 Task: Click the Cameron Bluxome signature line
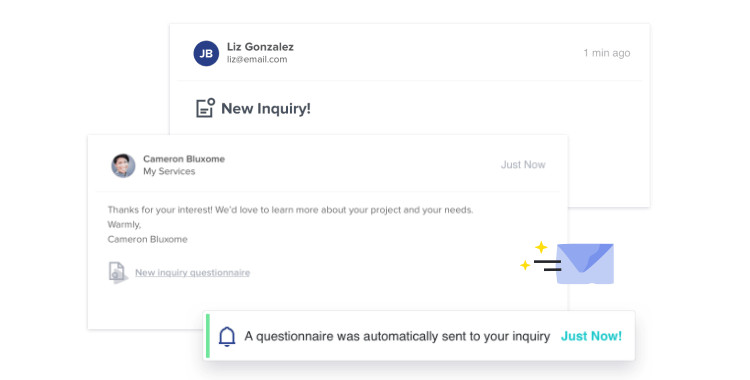147,239
